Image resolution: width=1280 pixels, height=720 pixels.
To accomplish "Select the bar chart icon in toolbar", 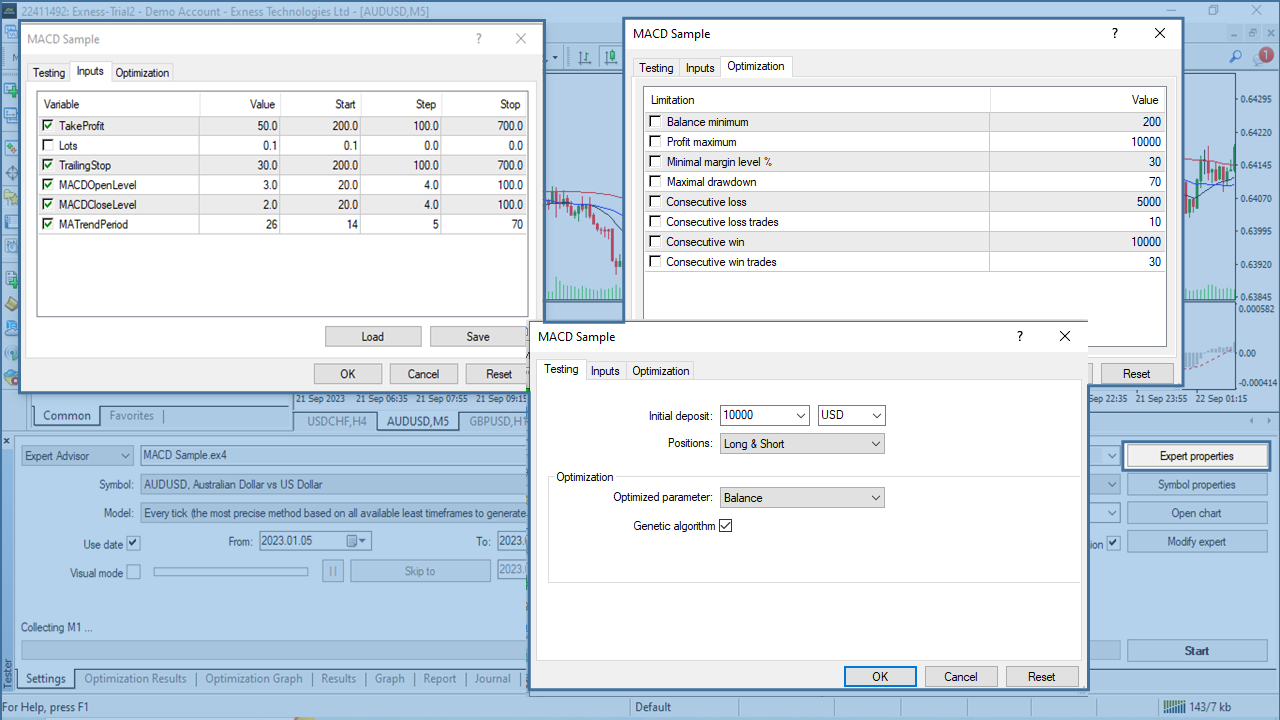I will [582, 56].
